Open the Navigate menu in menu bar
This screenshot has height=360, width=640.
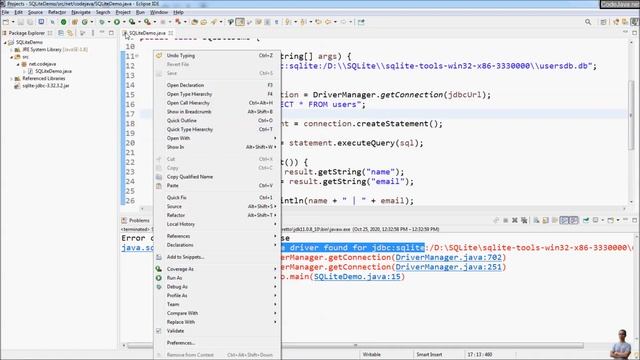80,12
